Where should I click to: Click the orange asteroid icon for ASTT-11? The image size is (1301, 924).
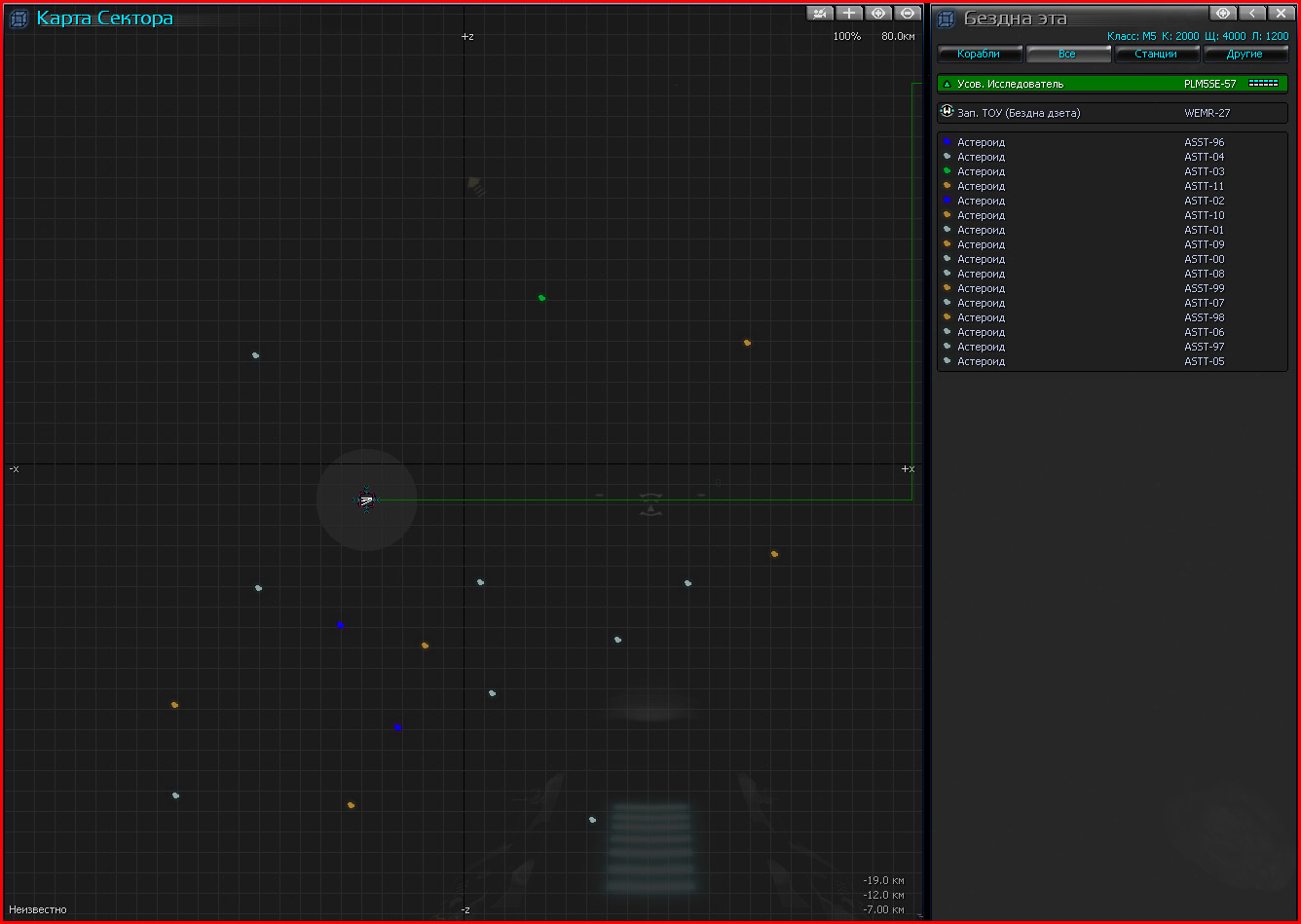coord(947,185)
